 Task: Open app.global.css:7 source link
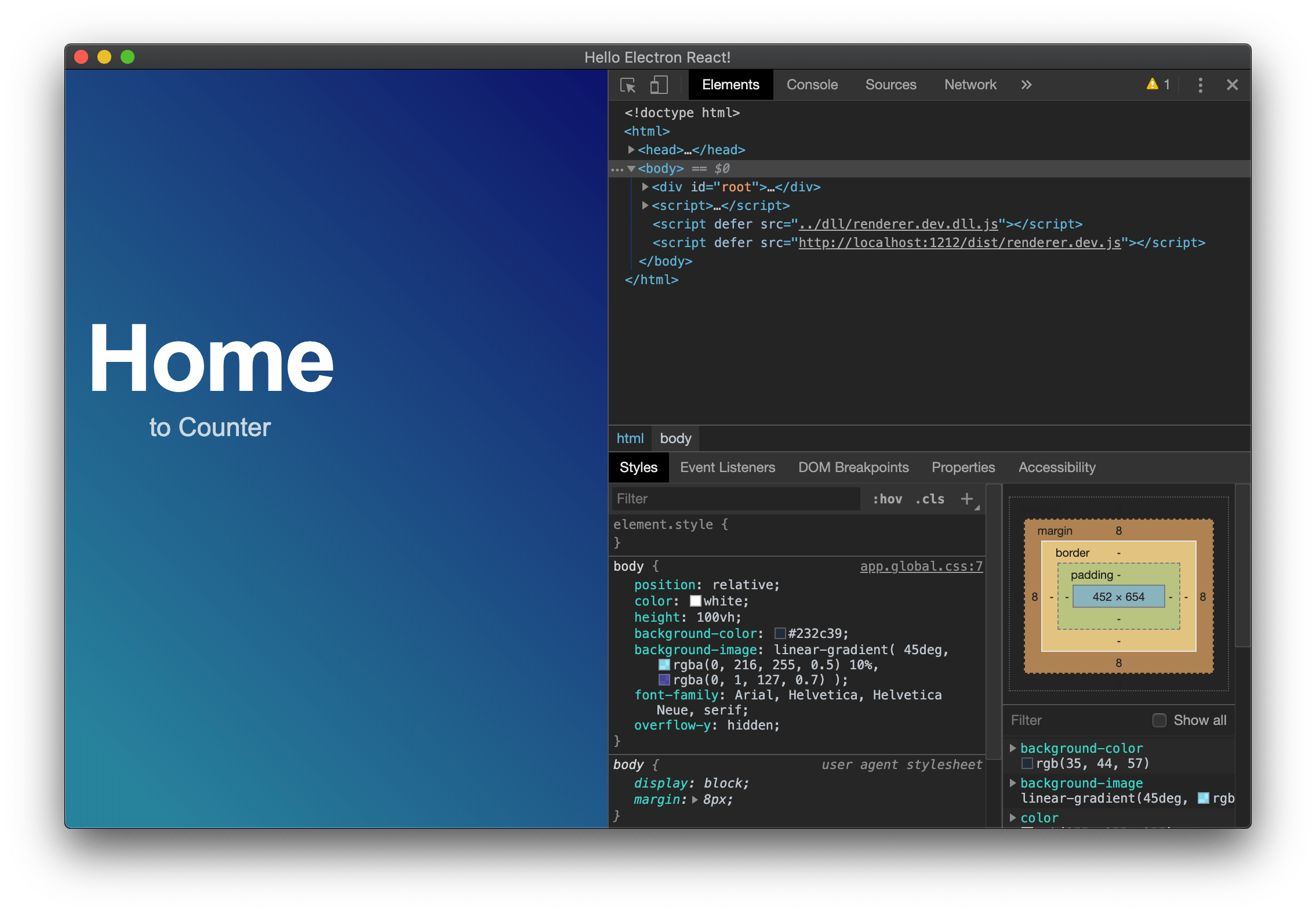point(921,566)
